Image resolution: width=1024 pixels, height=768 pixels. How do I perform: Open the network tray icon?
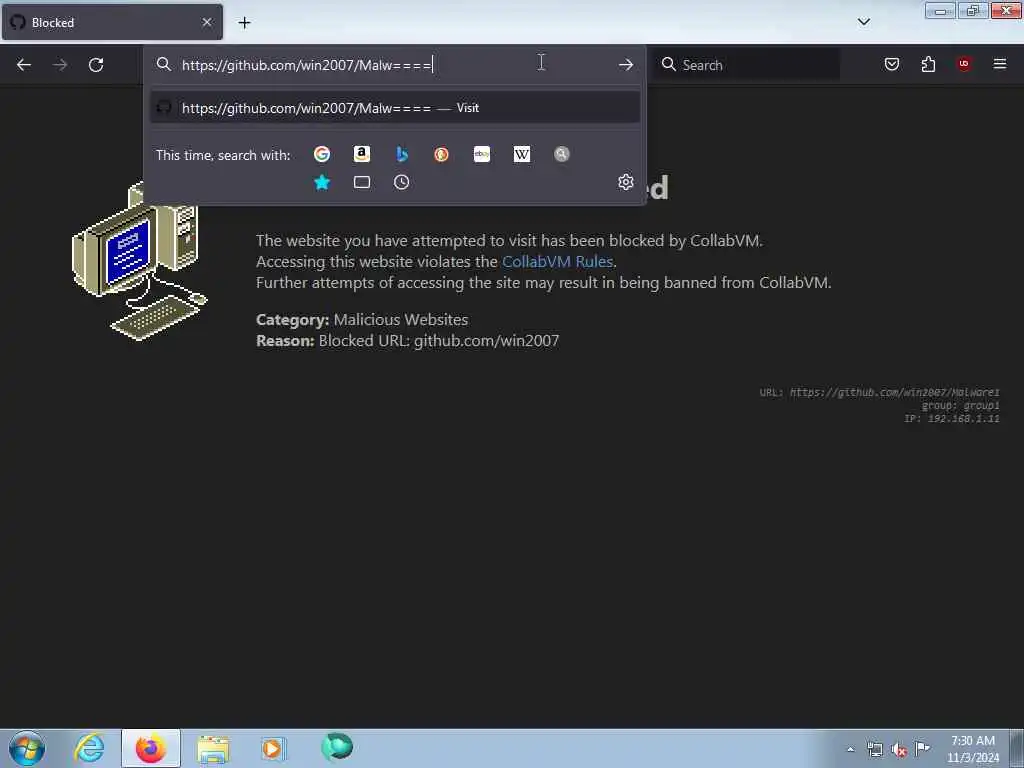(x=874, y=750)
